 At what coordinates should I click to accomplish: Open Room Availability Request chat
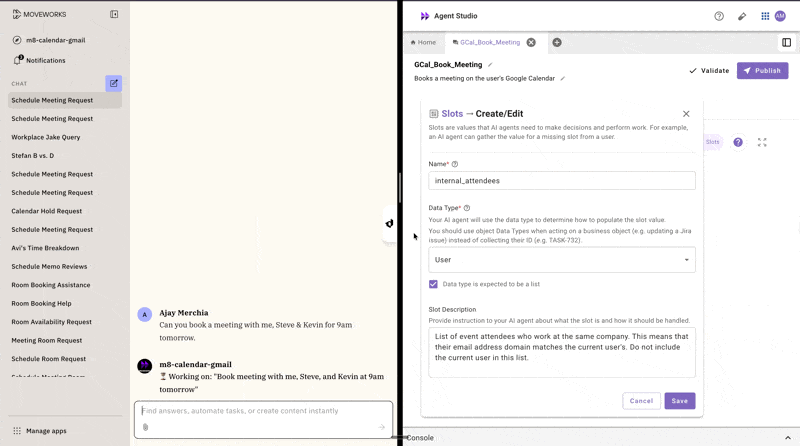pyautogui.click(x=52, y=322)
